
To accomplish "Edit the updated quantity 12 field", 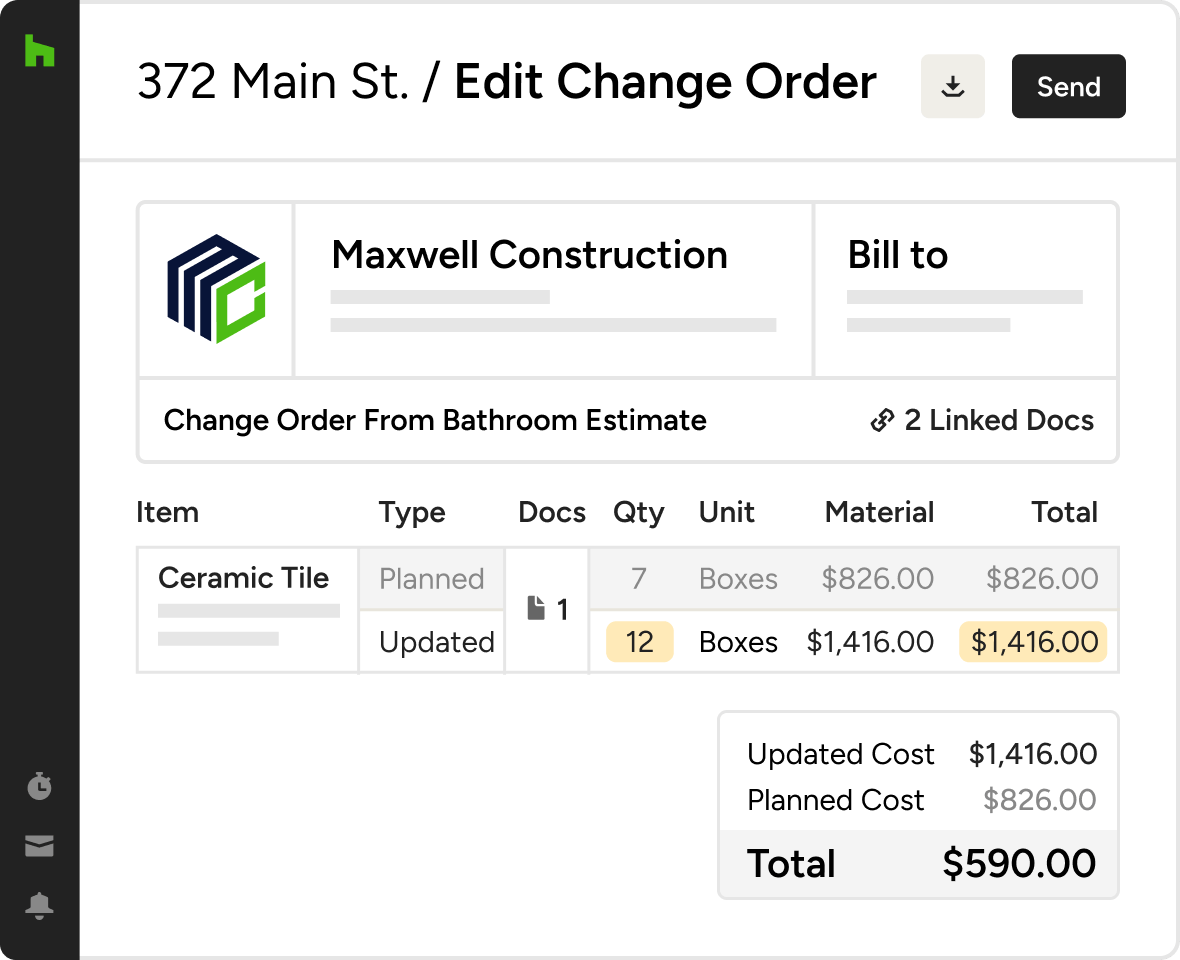I will click(639, 642).
